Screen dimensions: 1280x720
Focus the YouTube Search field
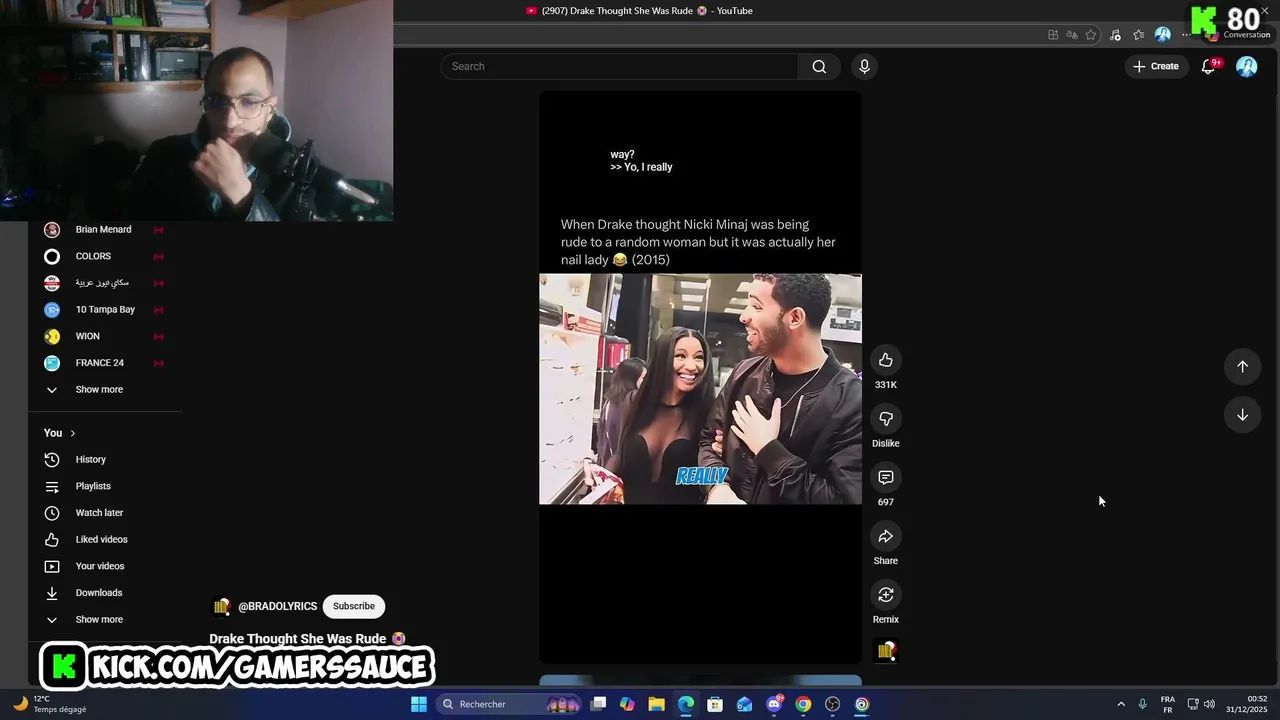(x=620, y=67)
